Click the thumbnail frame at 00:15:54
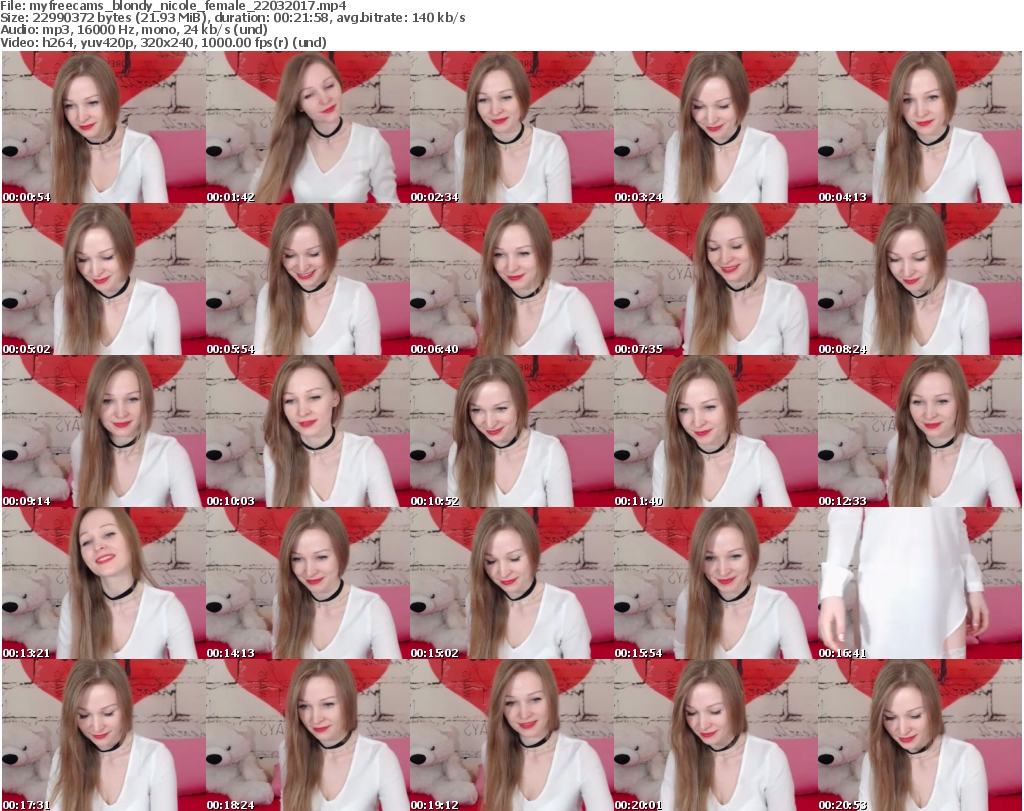 715,583
